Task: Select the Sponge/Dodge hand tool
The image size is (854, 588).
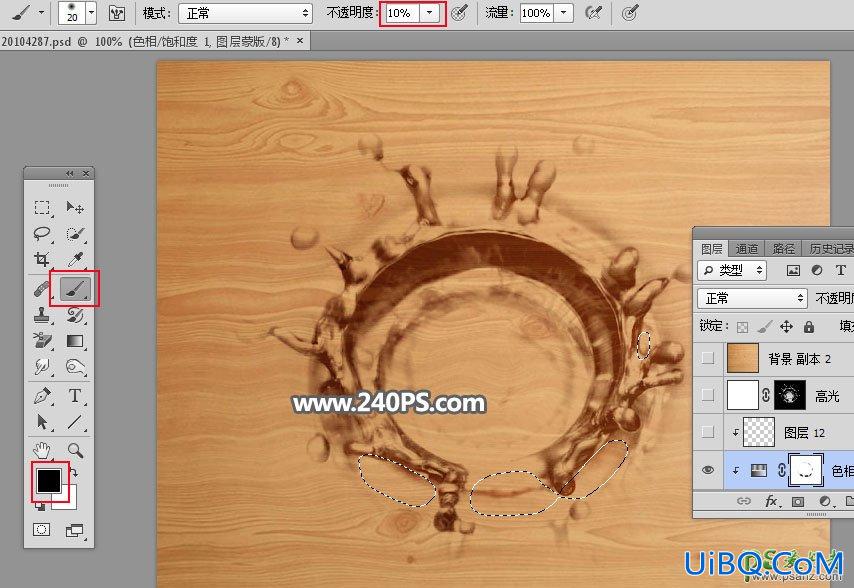Action: (x=75, y=366)
